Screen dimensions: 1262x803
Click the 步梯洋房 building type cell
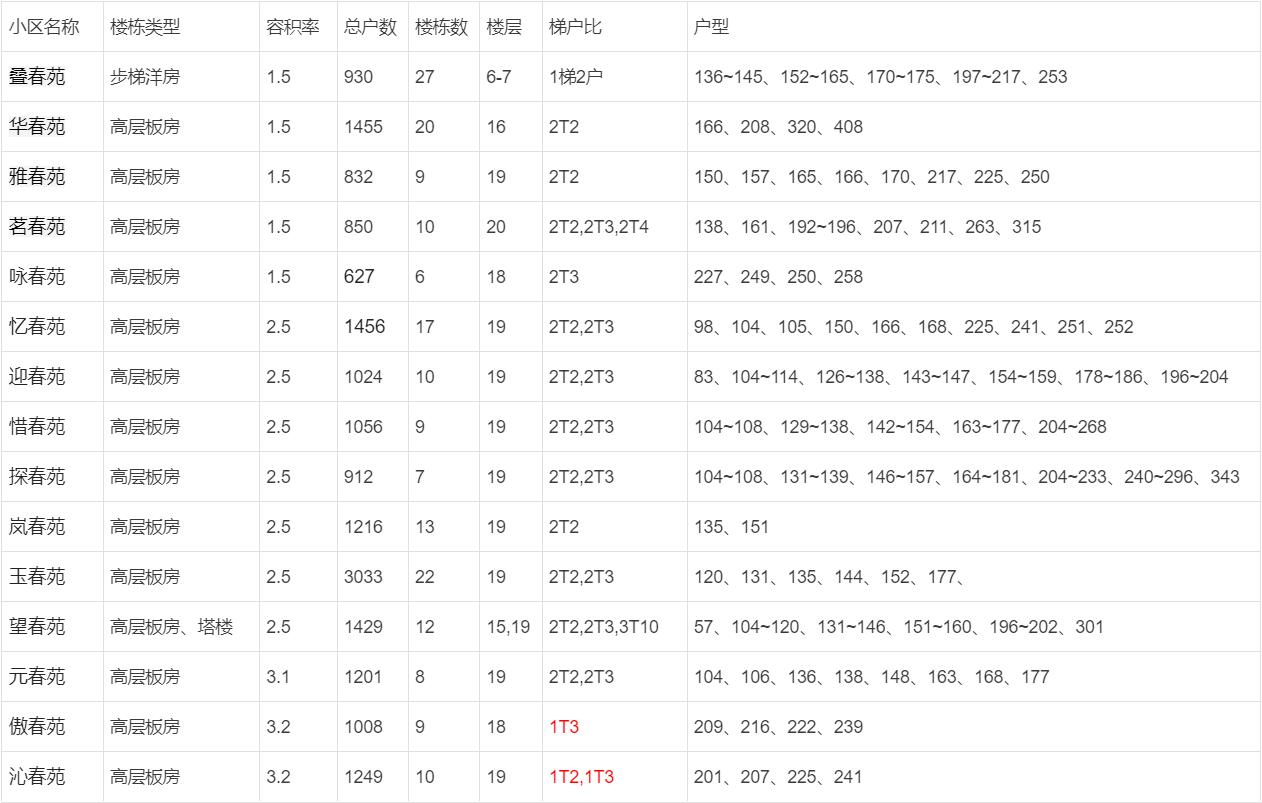pos(145,77)
